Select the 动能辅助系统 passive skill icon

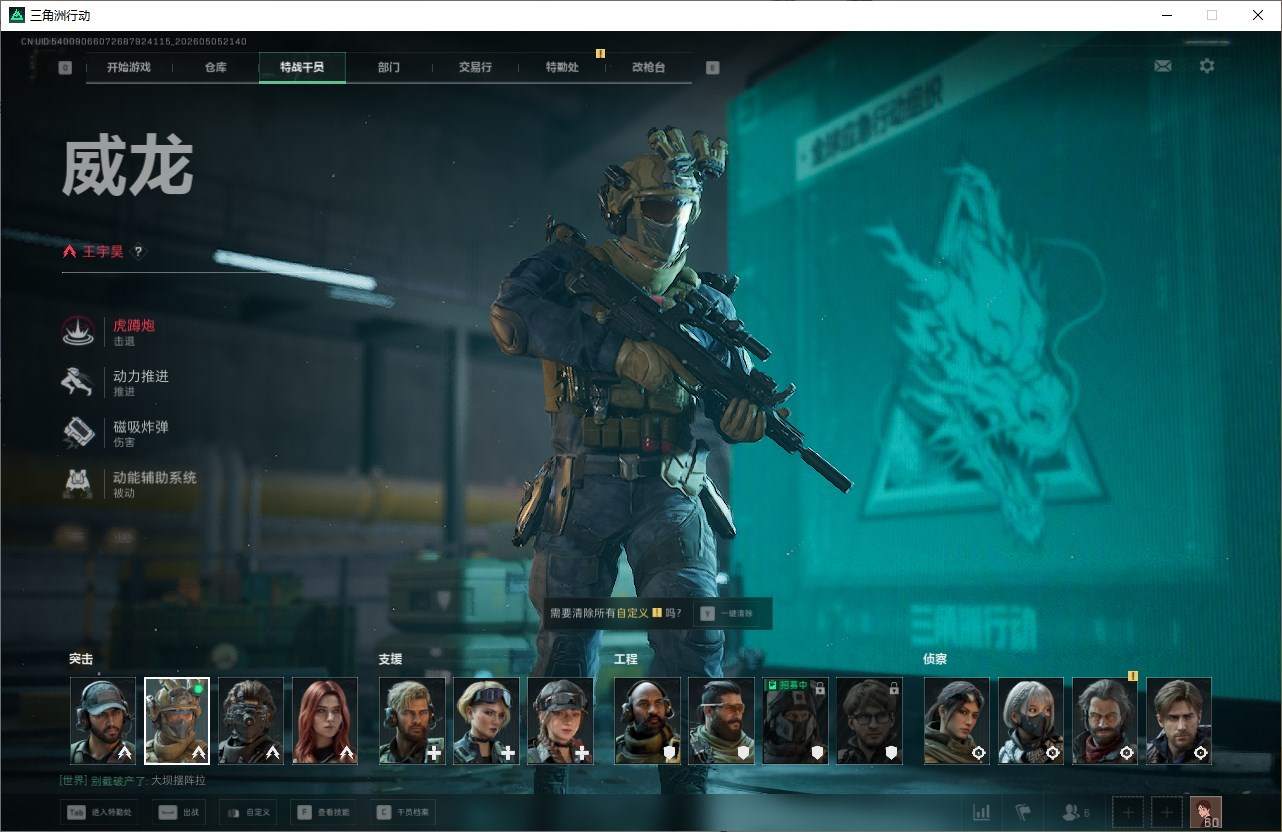point(78,483)
